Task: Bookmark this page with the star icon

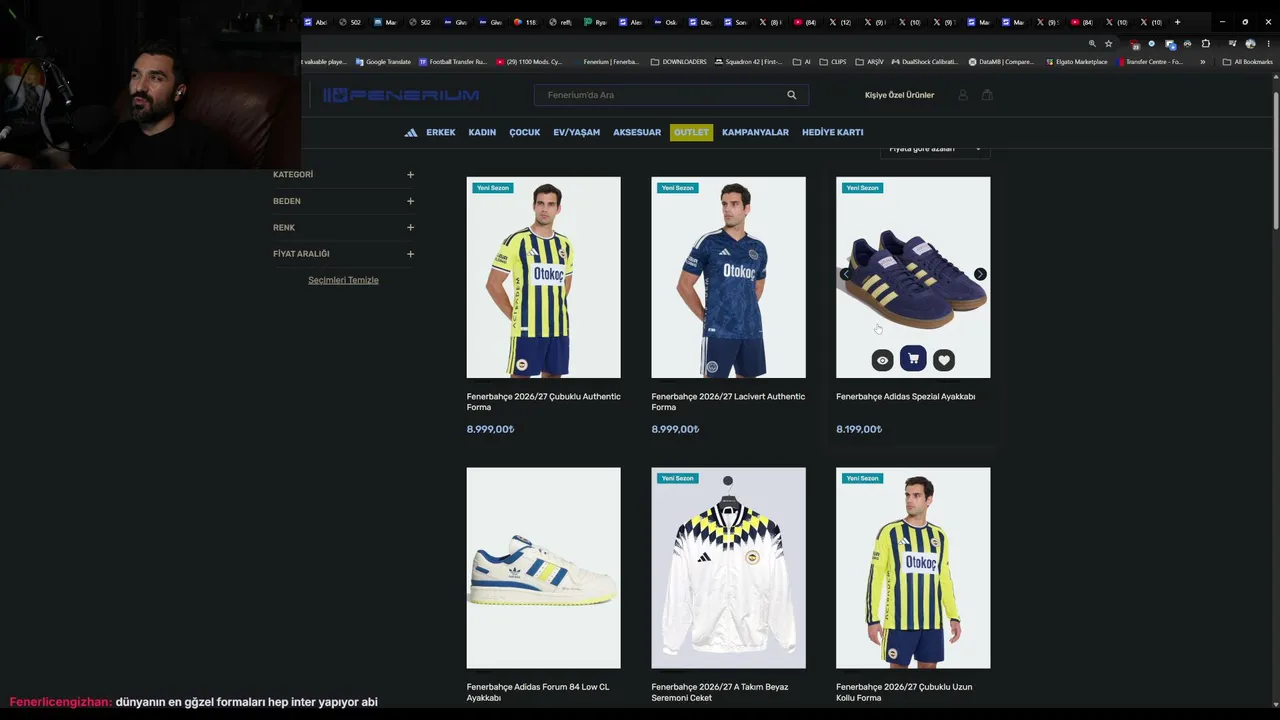Action: click(1108, 44)
